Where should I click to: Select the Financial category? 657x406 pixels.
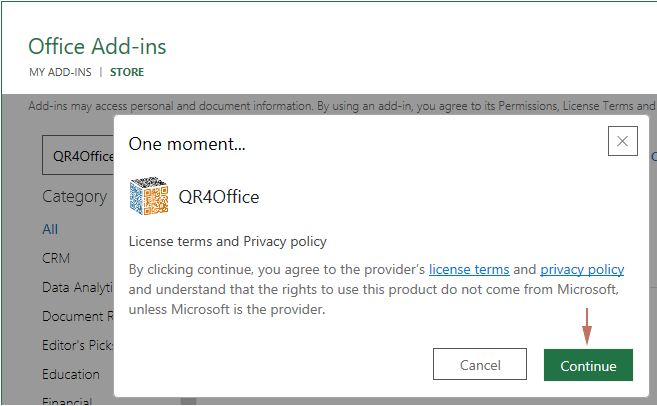point(68,401)
